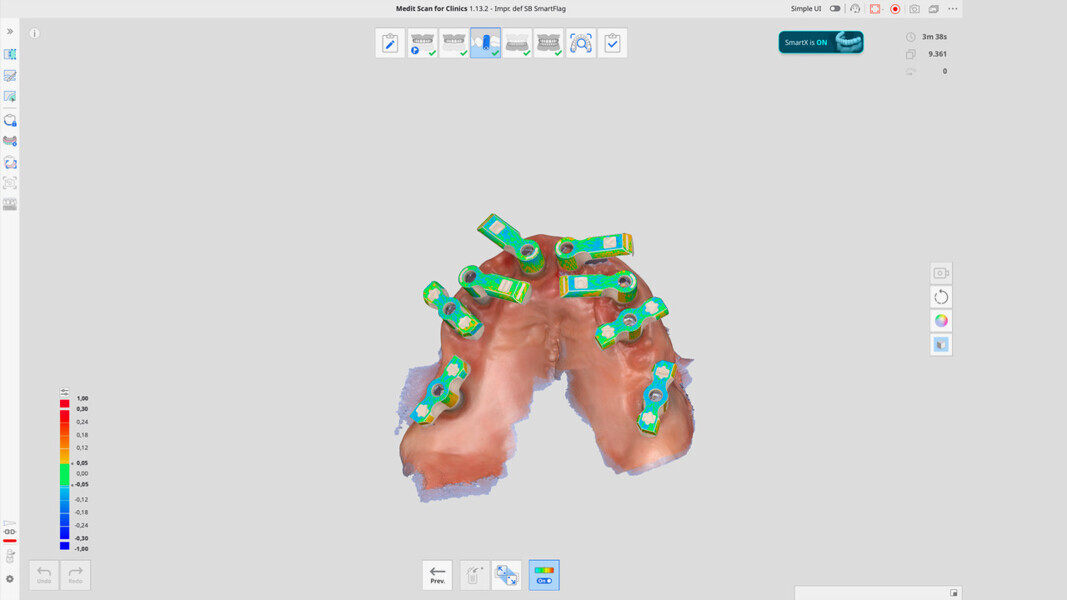Expand the capture area options dropdown
The height and width of the screenshot is (600, 1067).
(883, 8)
